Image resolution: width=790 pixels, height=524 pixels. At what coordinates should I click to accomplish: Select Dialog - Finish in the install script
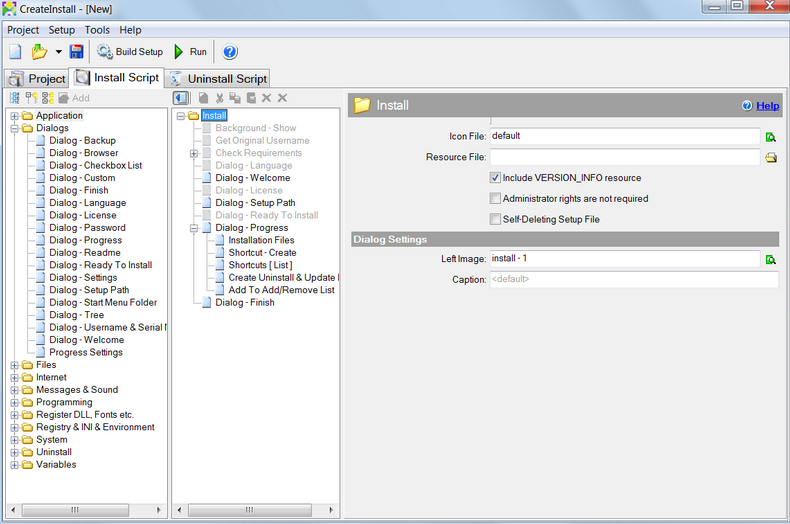coord(245,302)
